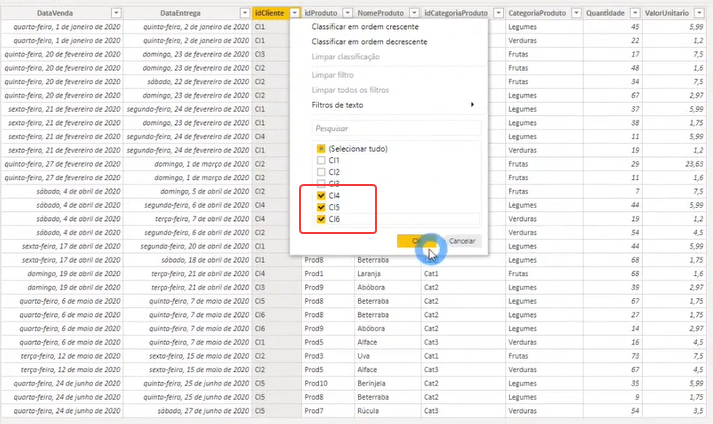713x424 pixels.
Task: Check the CI1 filter checkbox
Action: [321, 160]
